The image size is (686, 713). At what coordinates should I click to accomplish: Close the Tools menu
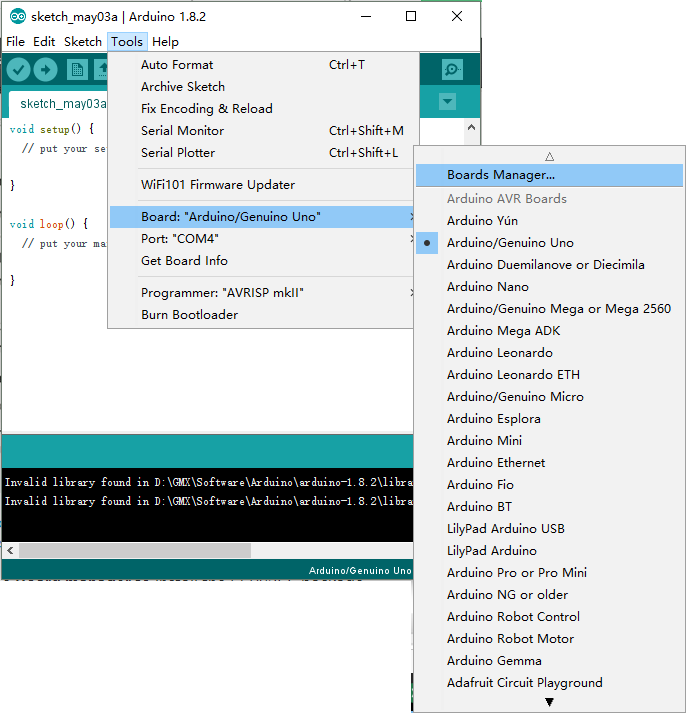pyautogui.click(x=127, y=42)
